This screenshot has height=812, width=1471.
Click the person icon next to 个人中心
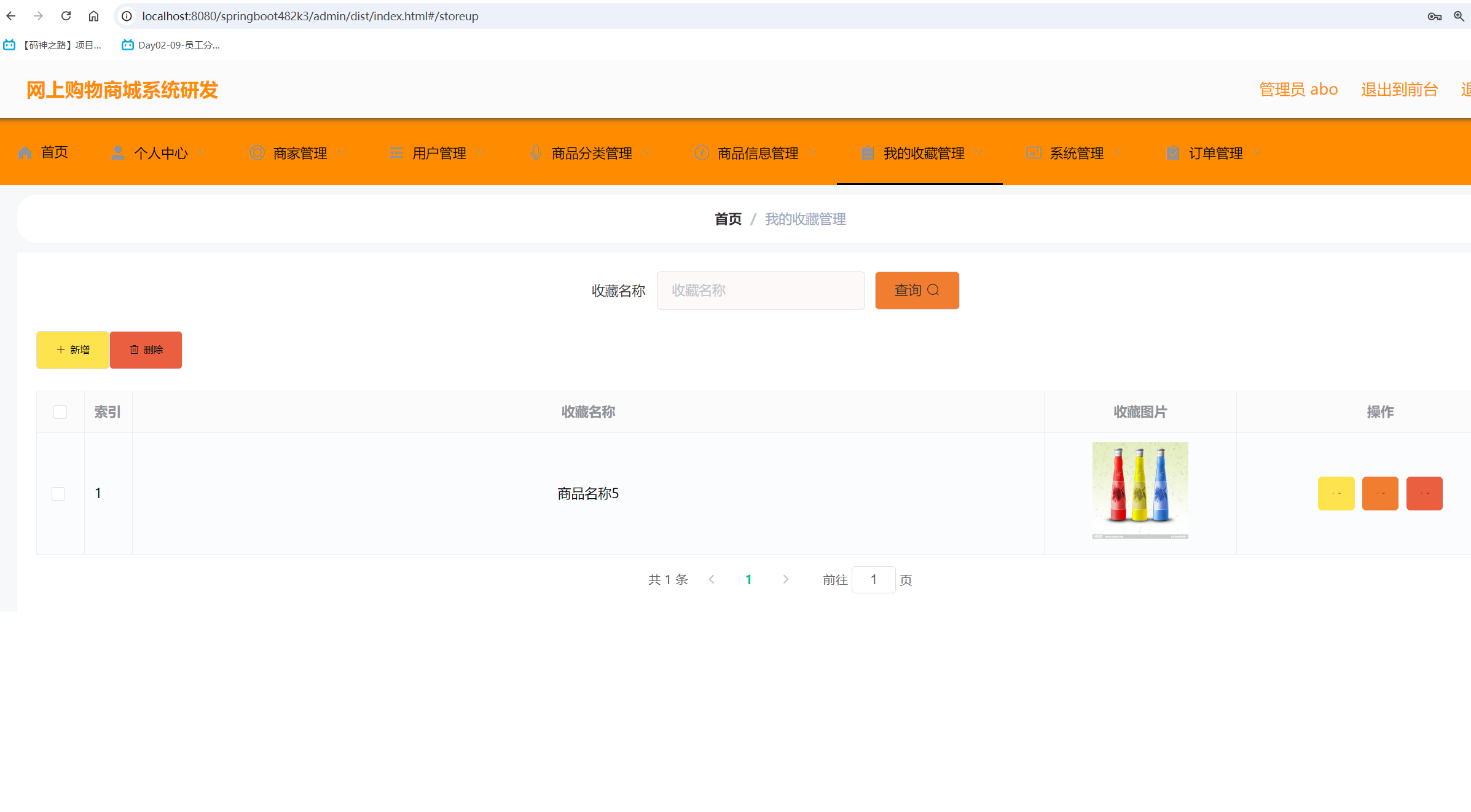117,152
